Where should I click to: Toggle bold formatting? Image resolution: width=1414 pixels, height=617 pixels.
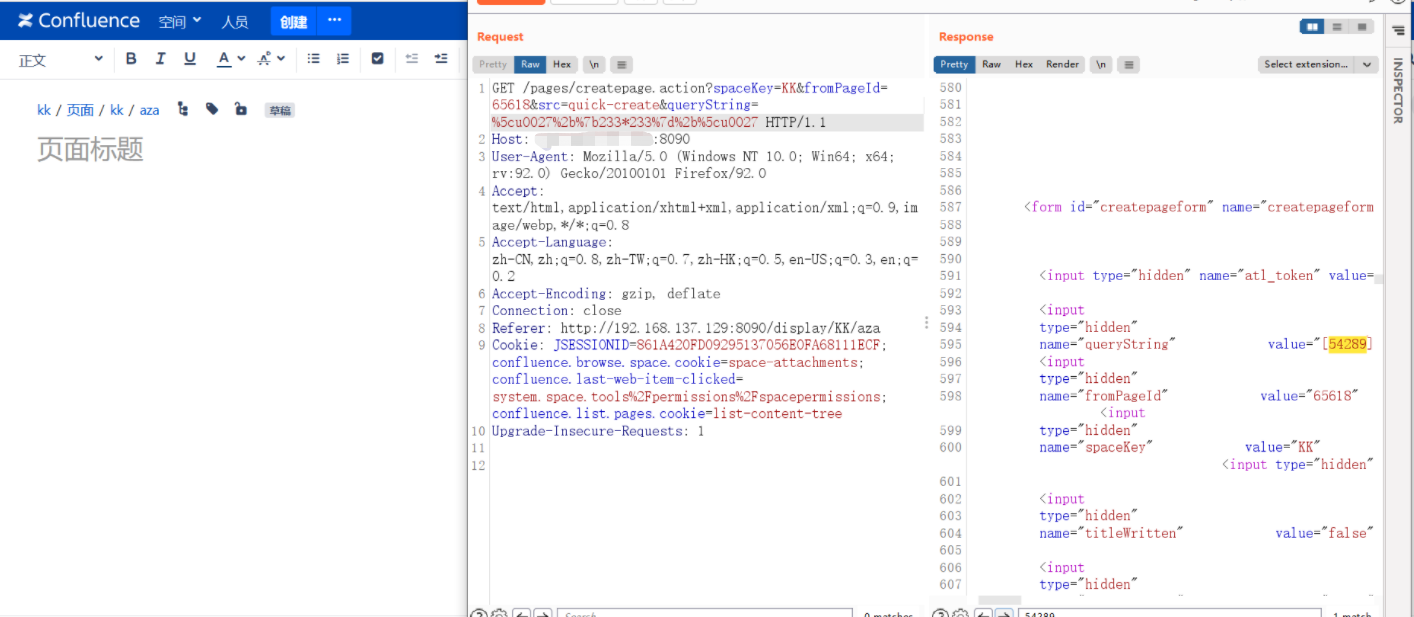click(131, 59)
